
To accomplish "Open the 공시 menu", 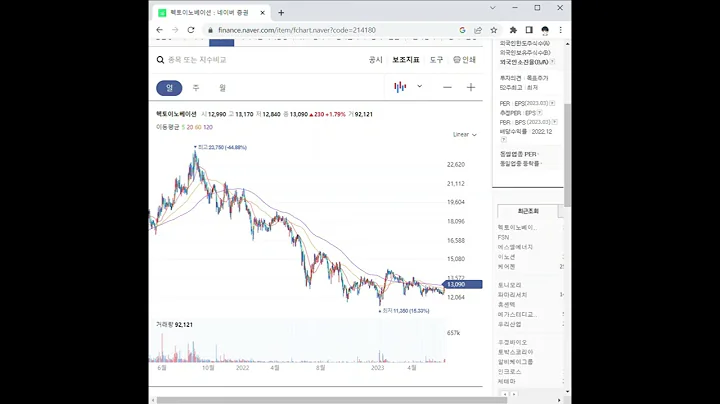I will pyautogui.click(x=376, y=60).
